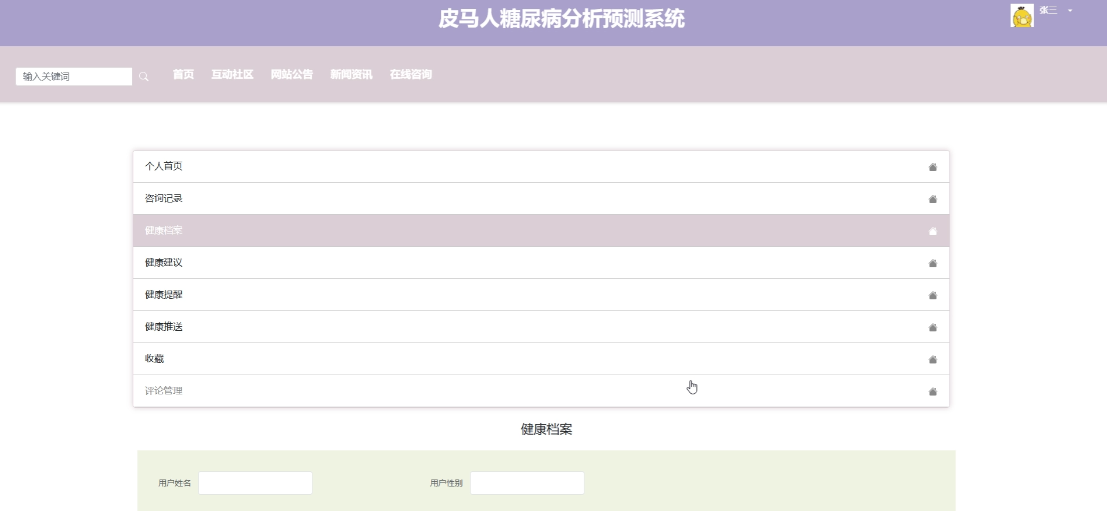
Task: Click the search magnifier icon
Action: 144,77
